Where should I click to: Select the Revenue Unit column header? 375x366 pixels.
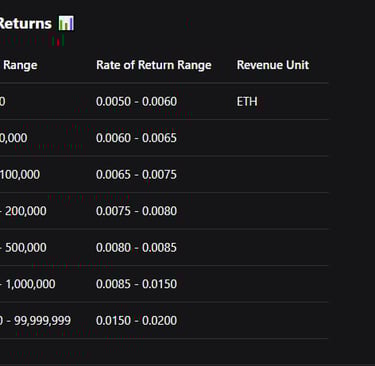pos(273,65)
